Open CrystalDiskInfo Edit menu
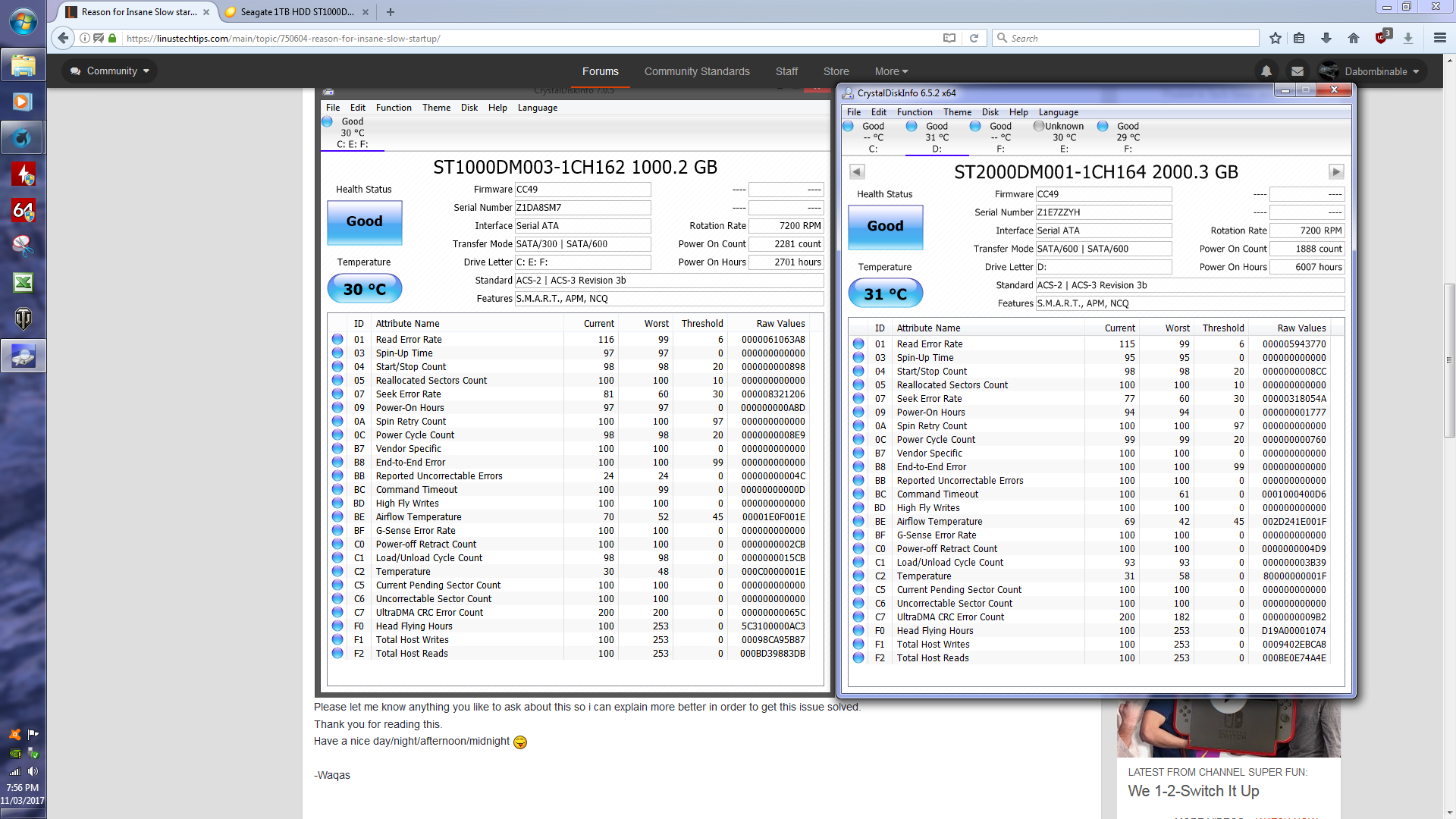Viewport: 1456px width, 819px height. (878, 112)
